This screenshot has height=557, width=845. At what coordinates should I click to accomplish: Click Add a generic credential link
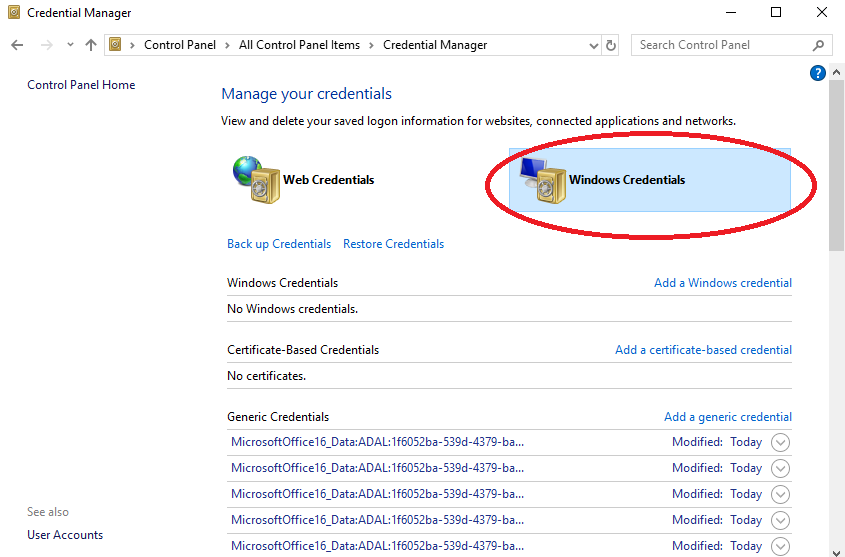[x=727, y=417]
